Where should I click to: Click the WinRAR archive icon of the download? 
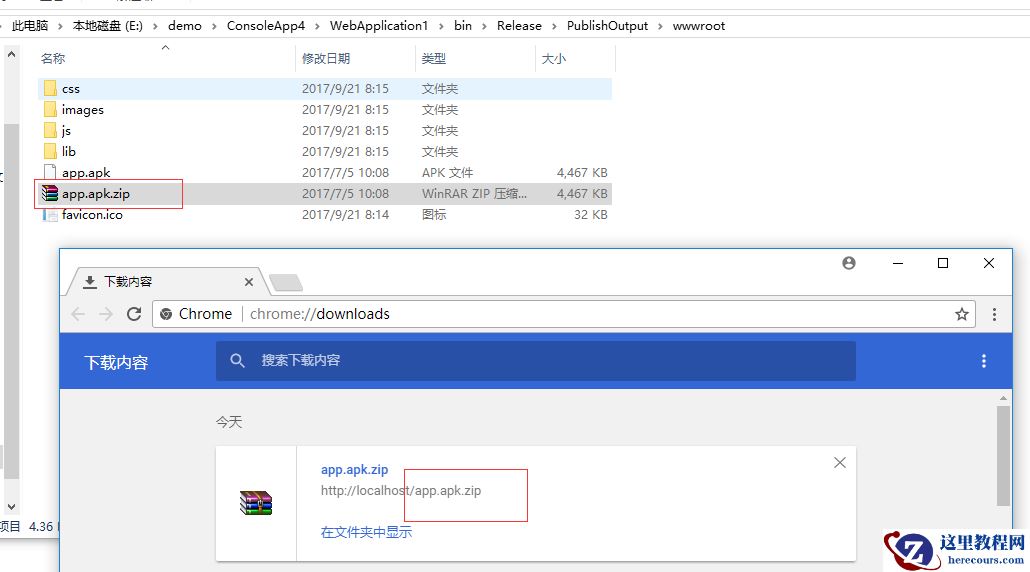click(256, 503)
